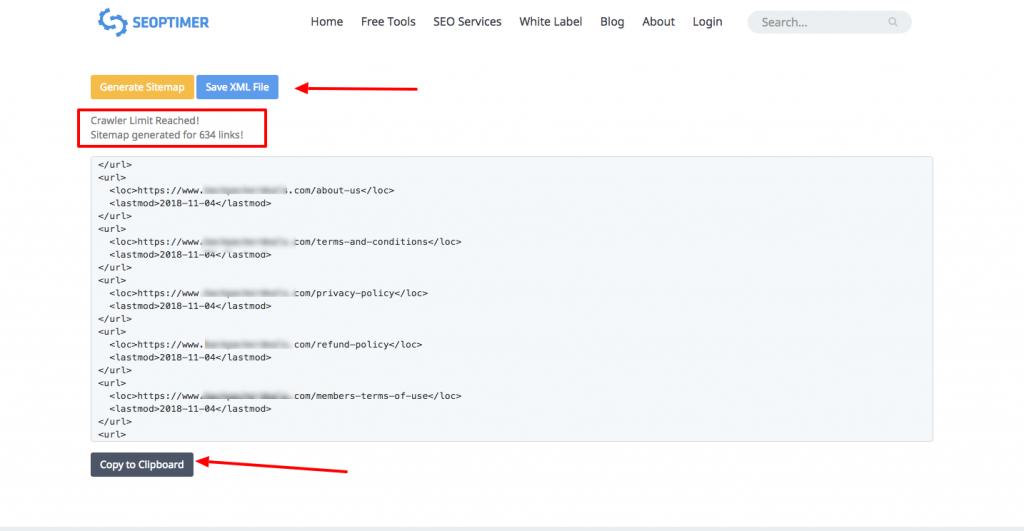Click the Login link
Viewport: 1024px width, 531px height.
(707, 22)
